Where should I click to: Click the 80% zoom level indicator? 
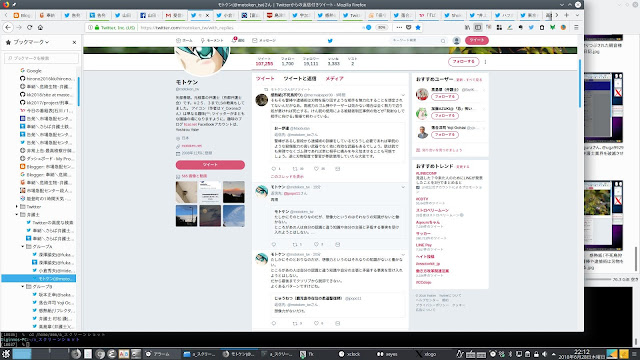coord(381,27)
